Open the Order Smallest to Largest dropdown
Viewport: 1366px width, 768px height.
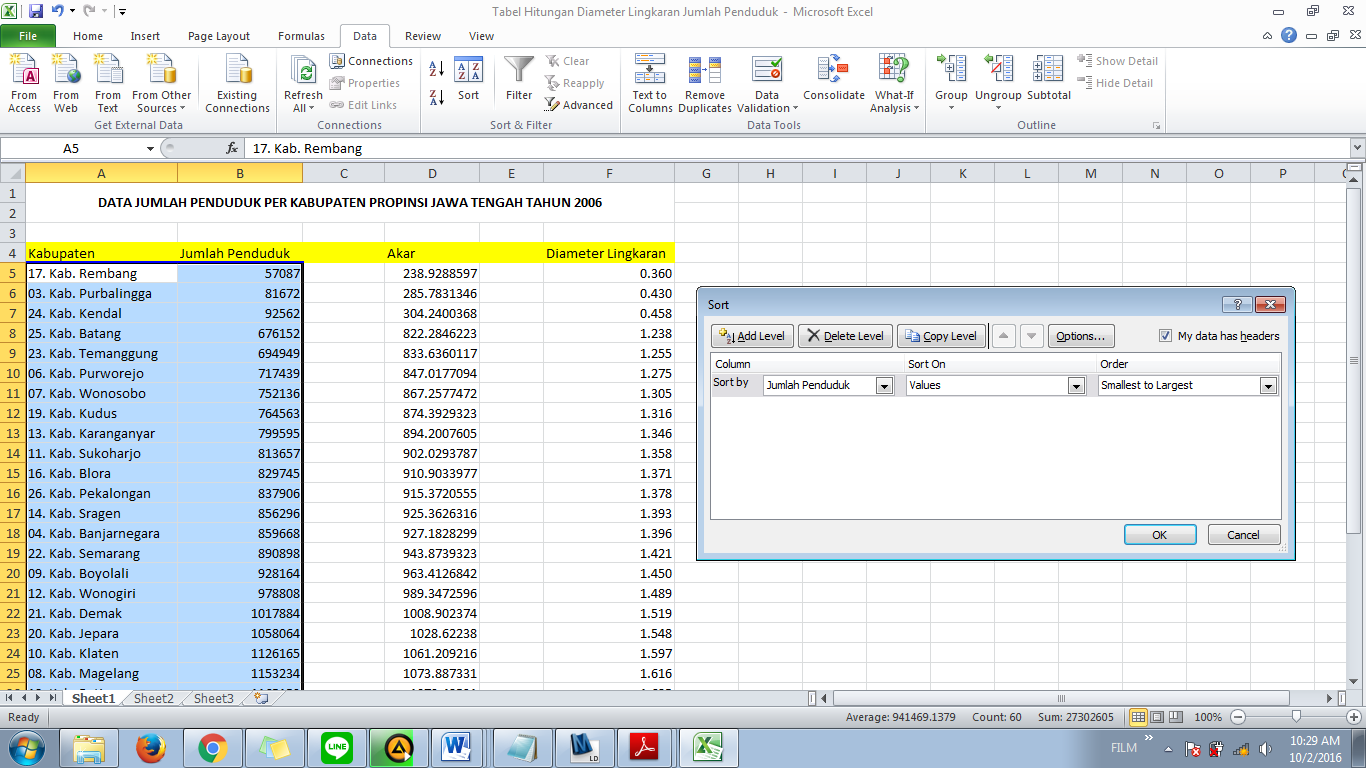pyautogui.click(x=1268, y=386)
